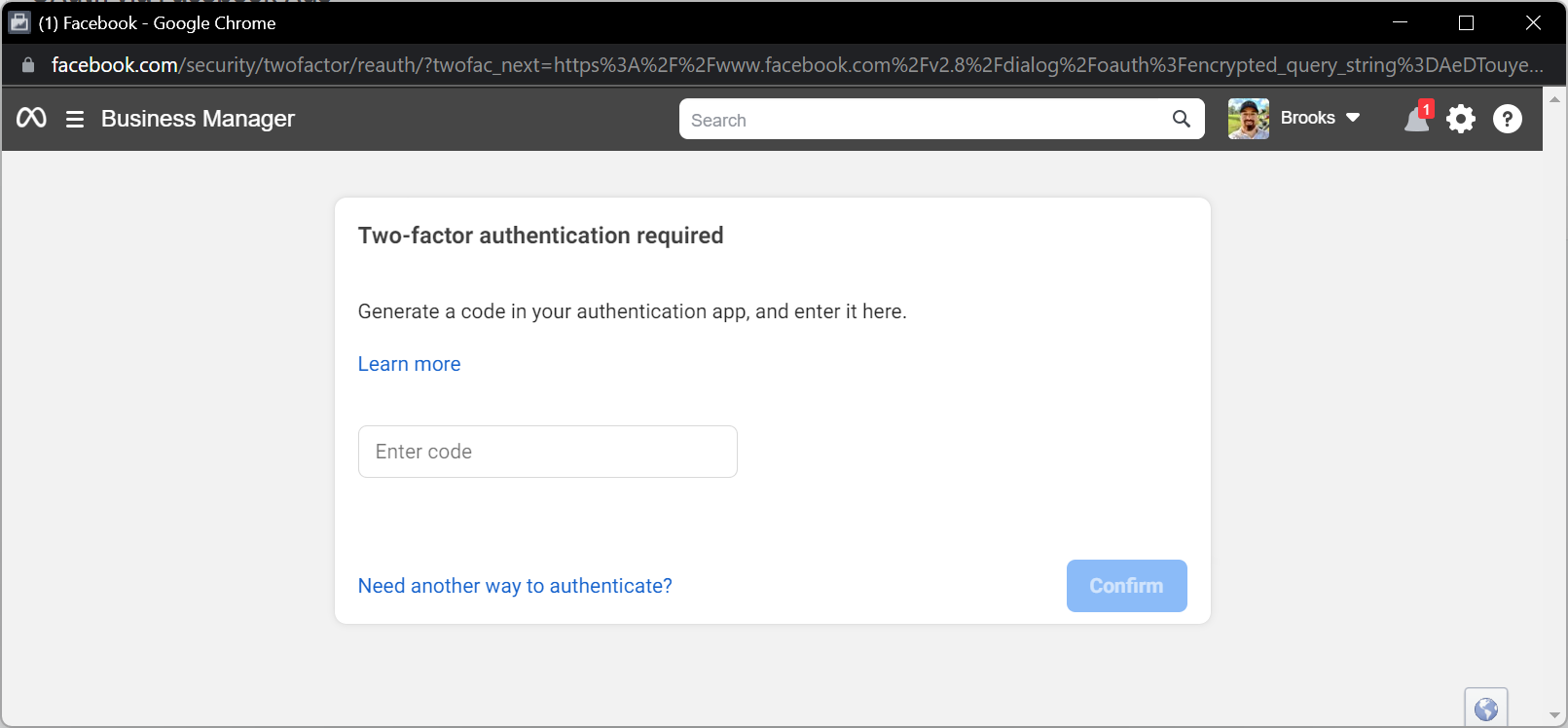The height and width of the screenshot is (728, 1568).
Task: Click the globe icon at the bottom right
Action: [1486, 710]
